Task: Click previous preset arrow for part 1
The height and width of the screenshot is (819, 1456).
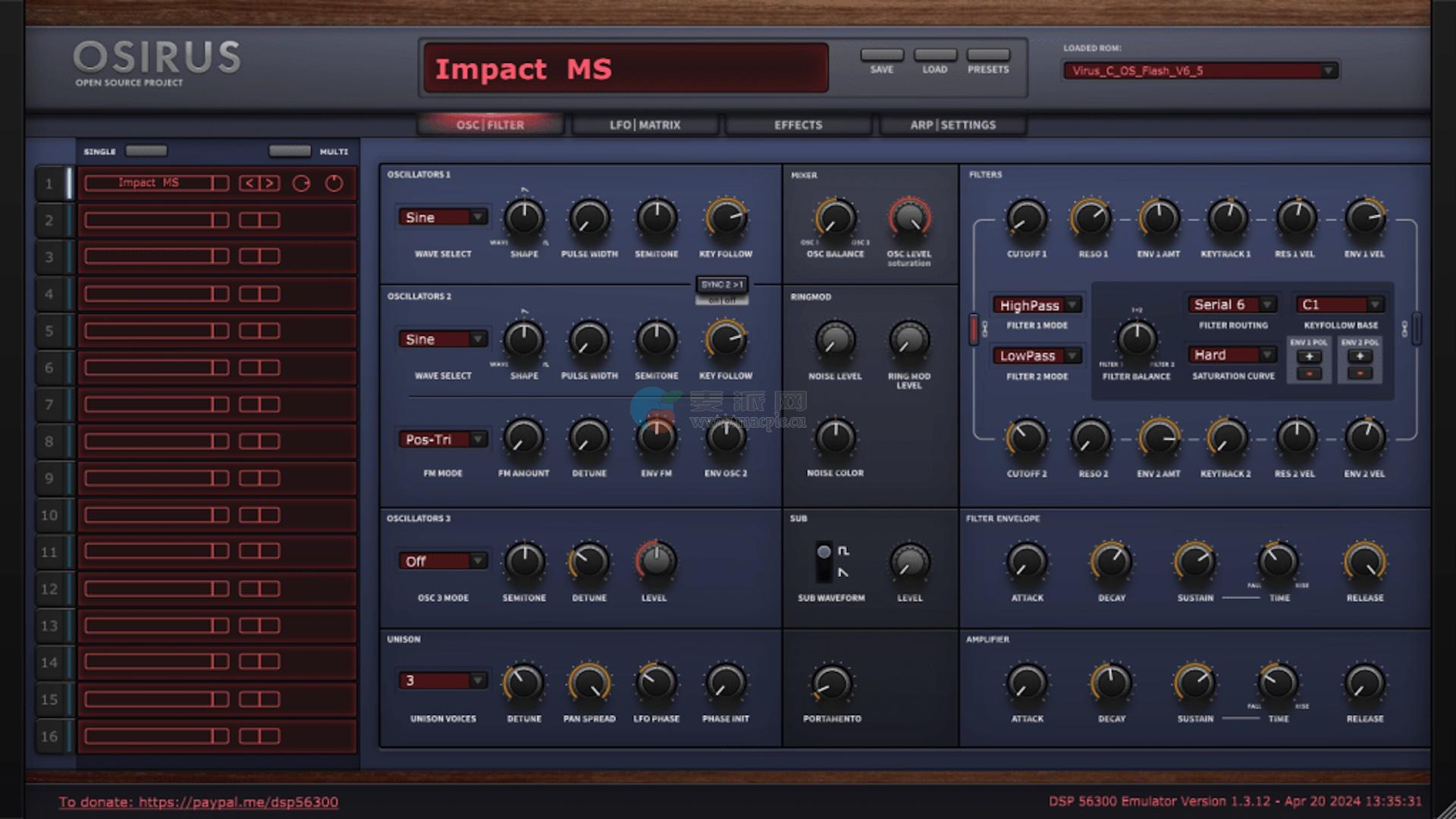Action: point(249,184)
